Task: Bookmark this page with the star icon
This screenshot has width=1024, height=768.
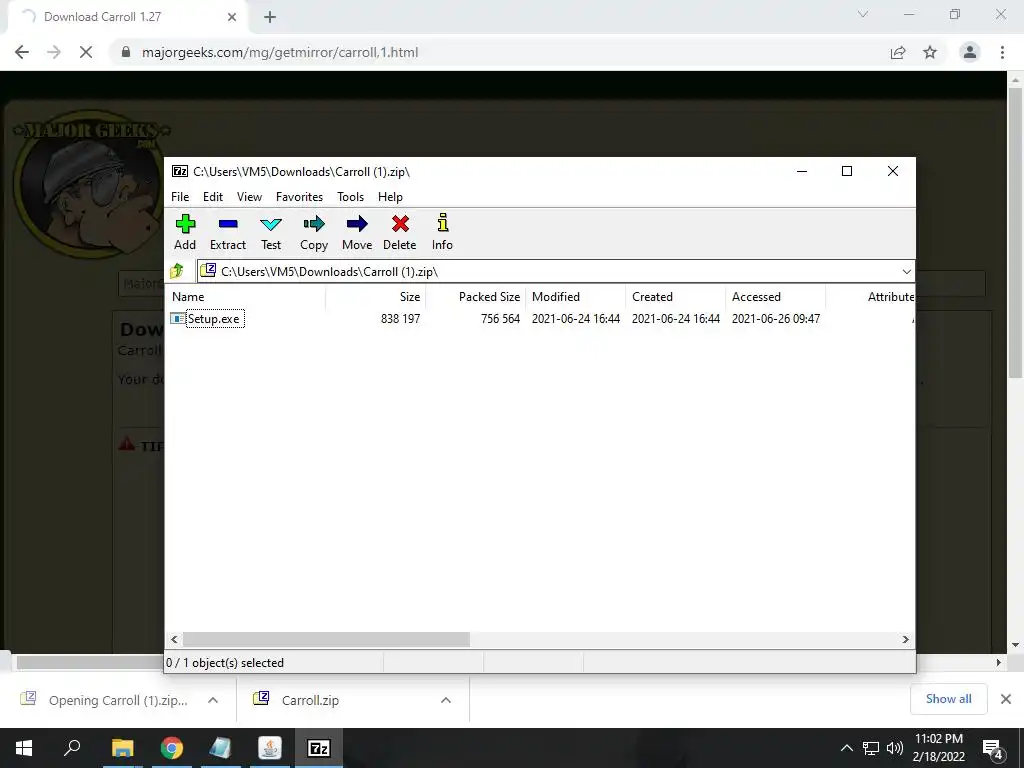Action: click(x=930, y=52)
